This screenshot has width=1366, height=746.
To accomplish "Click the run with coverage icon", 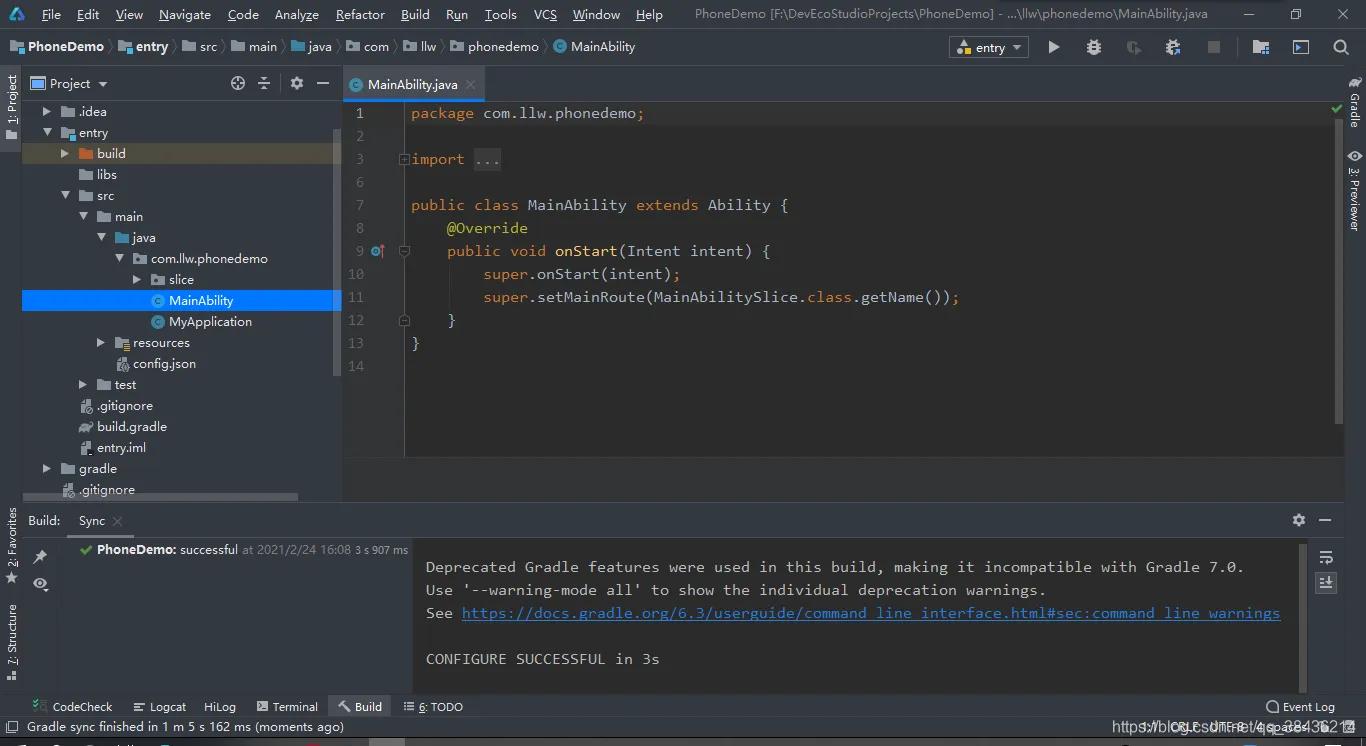I will pyautogui.click(x=1133, y=47).
